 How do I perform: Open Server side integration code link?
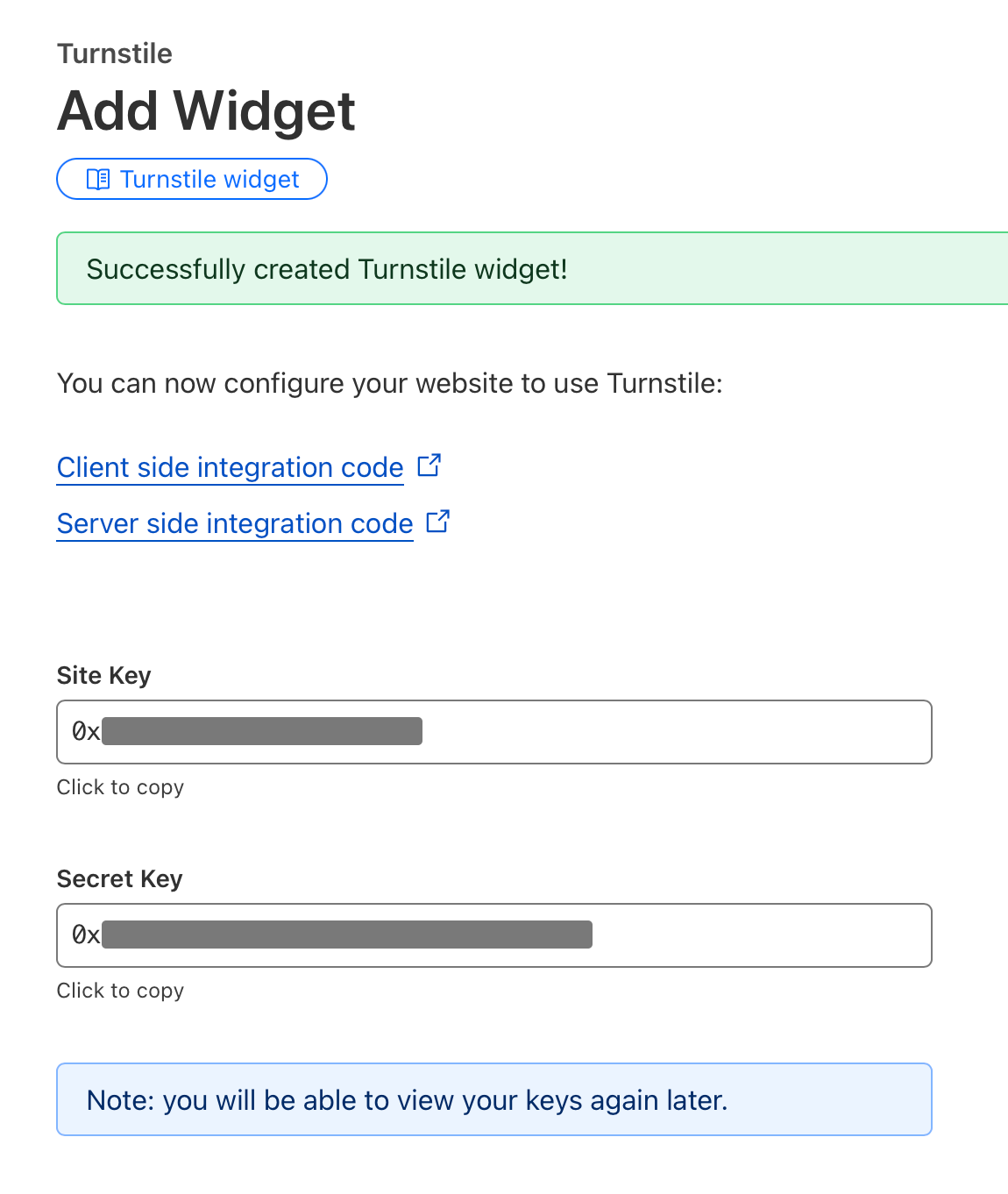click(x=235, y=523)
